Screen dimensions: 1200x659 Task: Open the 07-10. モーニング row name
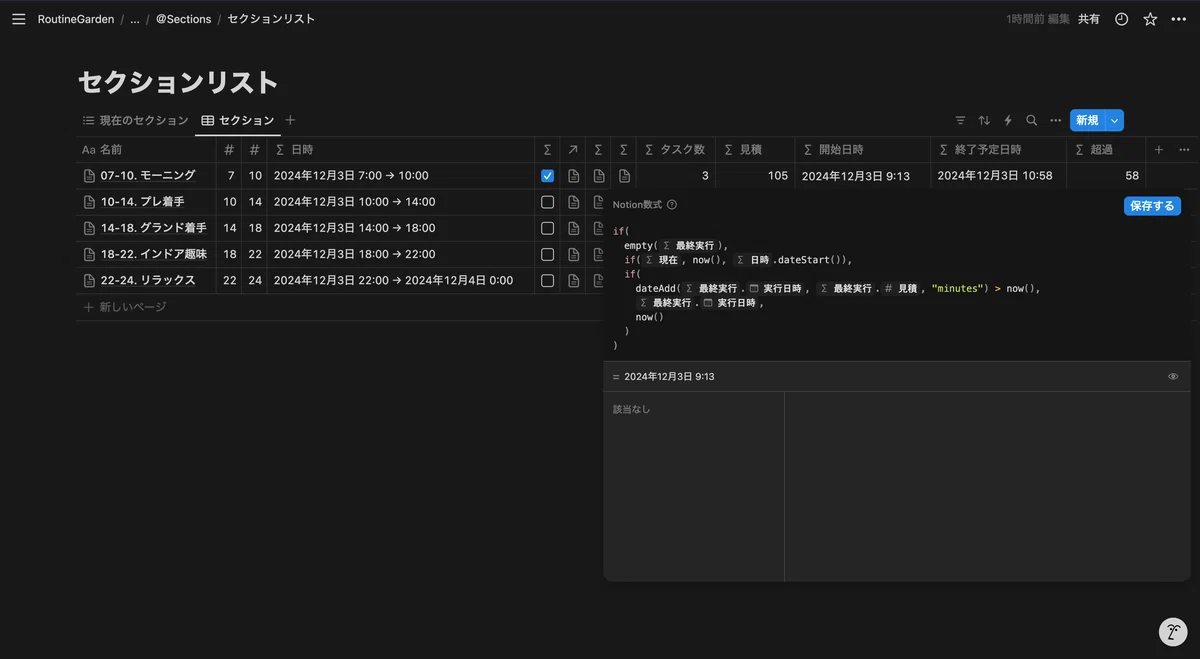(x=148, y=176)
